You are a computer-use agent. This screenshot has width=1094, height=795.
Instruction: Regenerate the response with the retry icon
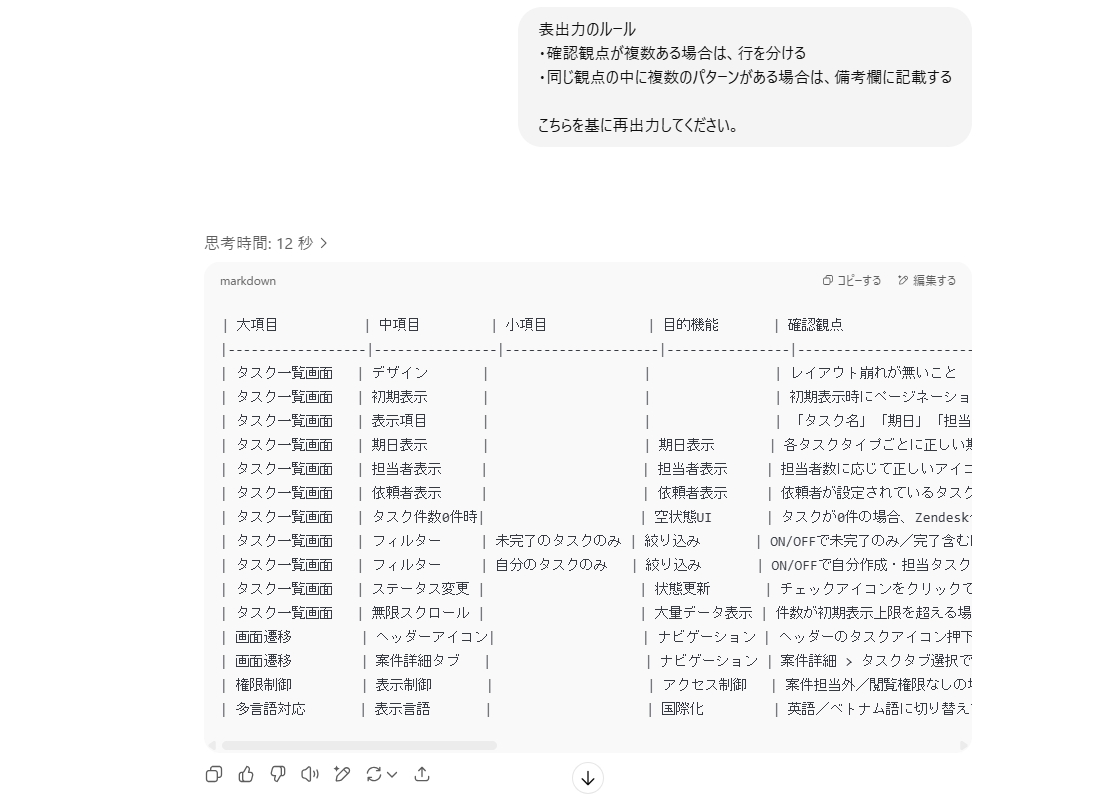tap(374, 774)
